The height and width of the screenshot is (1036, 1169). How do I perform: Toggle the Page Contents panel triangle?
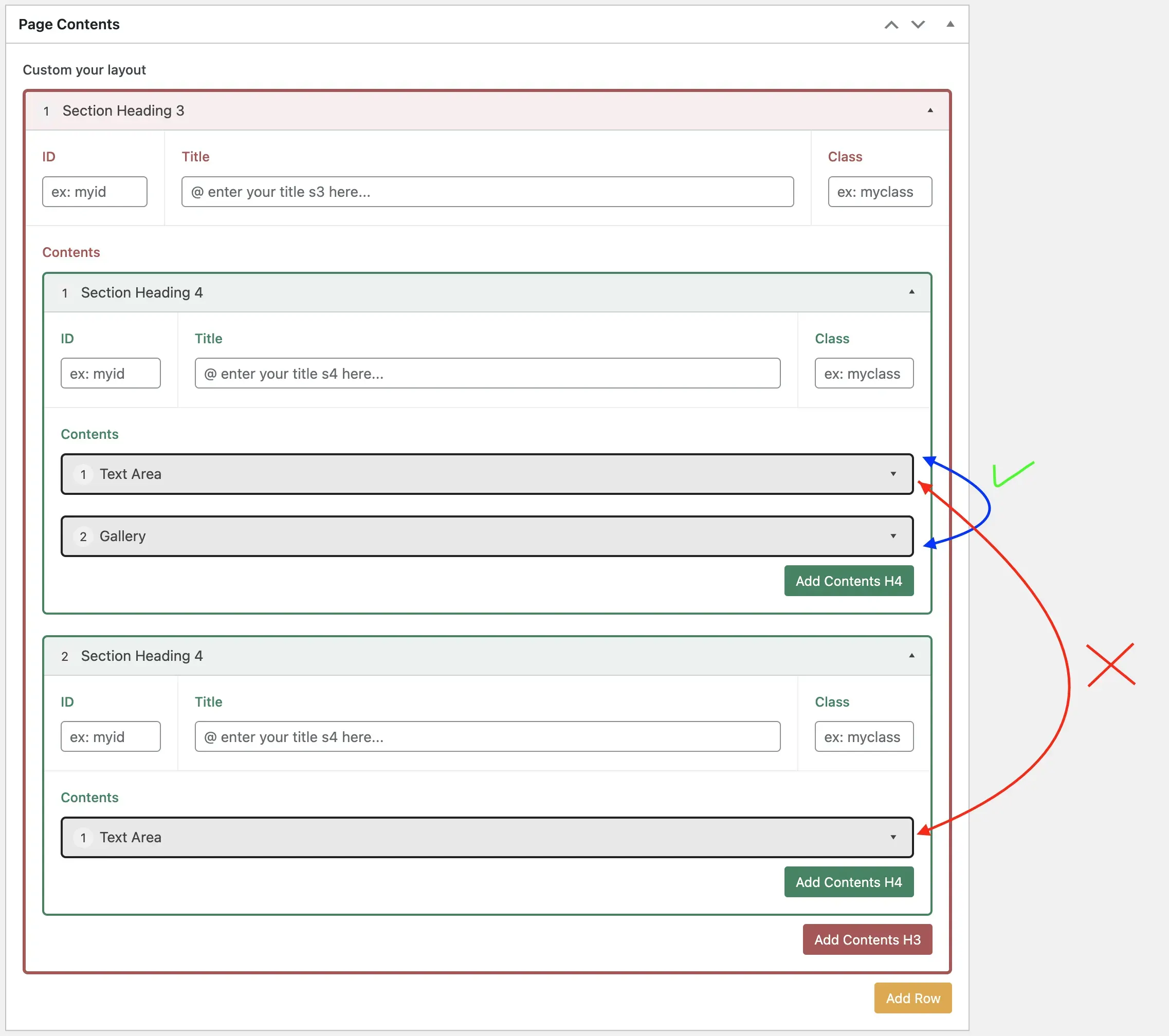[950, 24]
